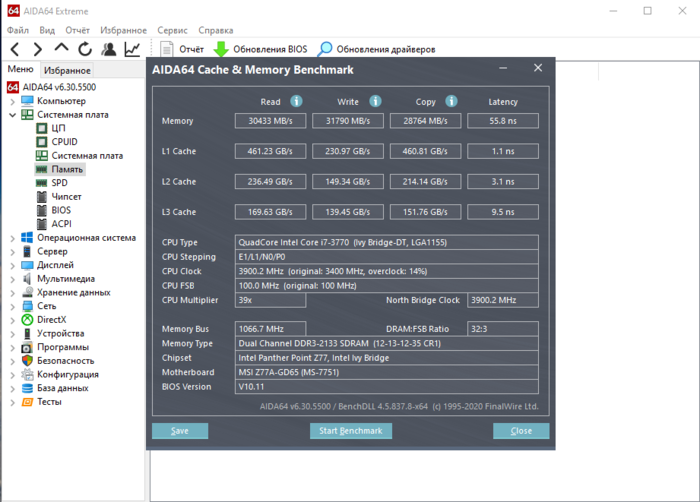The image size is (700, 502).
Task: Click the Memory Read value 30433 MB/s
Action: (x=271, y=121)
